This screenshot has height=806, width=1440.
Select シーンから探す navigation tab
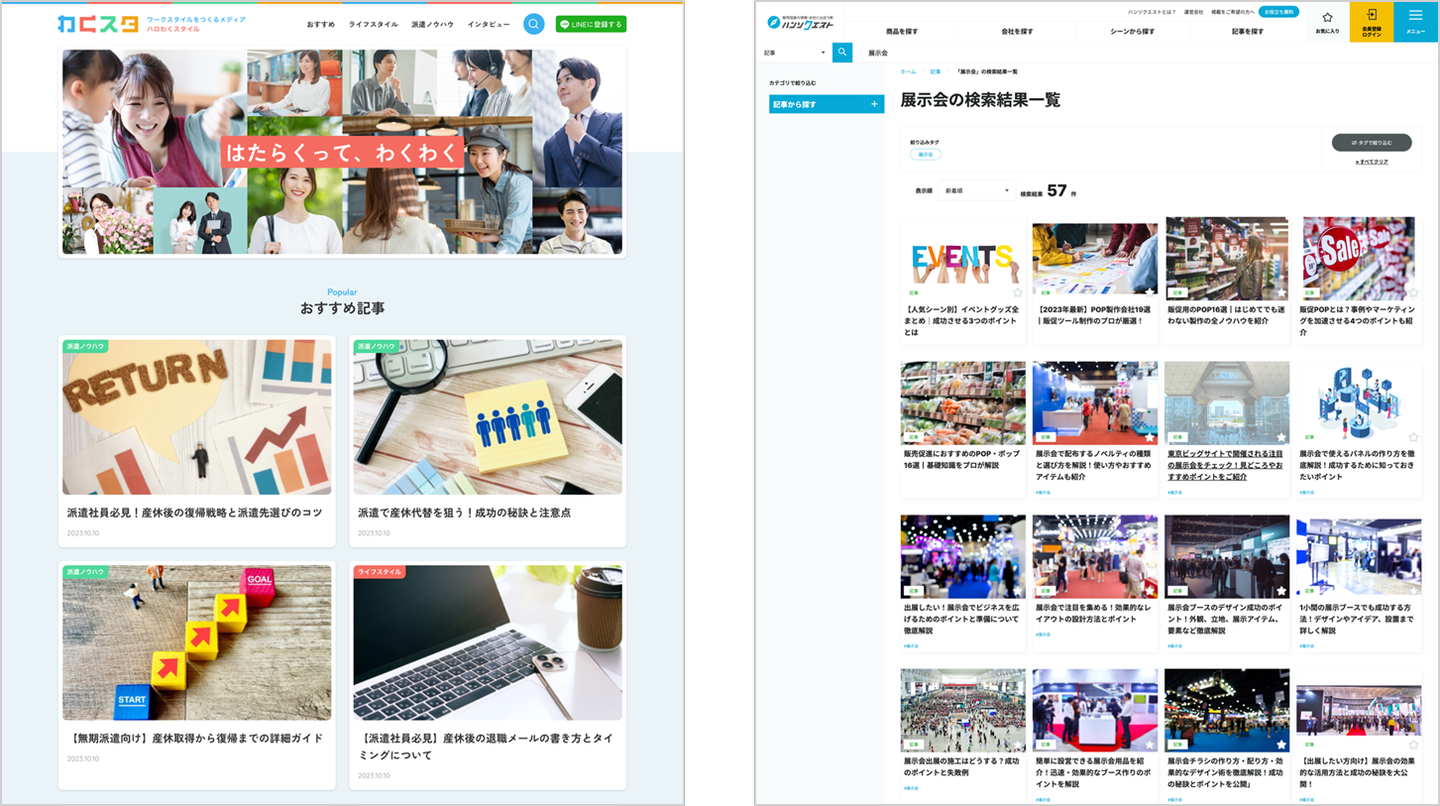[x=1132, y=32]
